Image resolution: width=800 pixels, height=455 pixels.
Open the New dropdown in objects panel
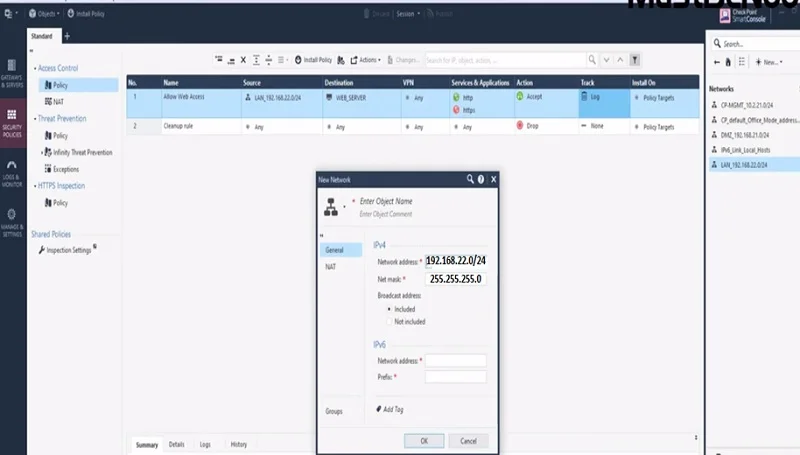[x=768, y=62]
